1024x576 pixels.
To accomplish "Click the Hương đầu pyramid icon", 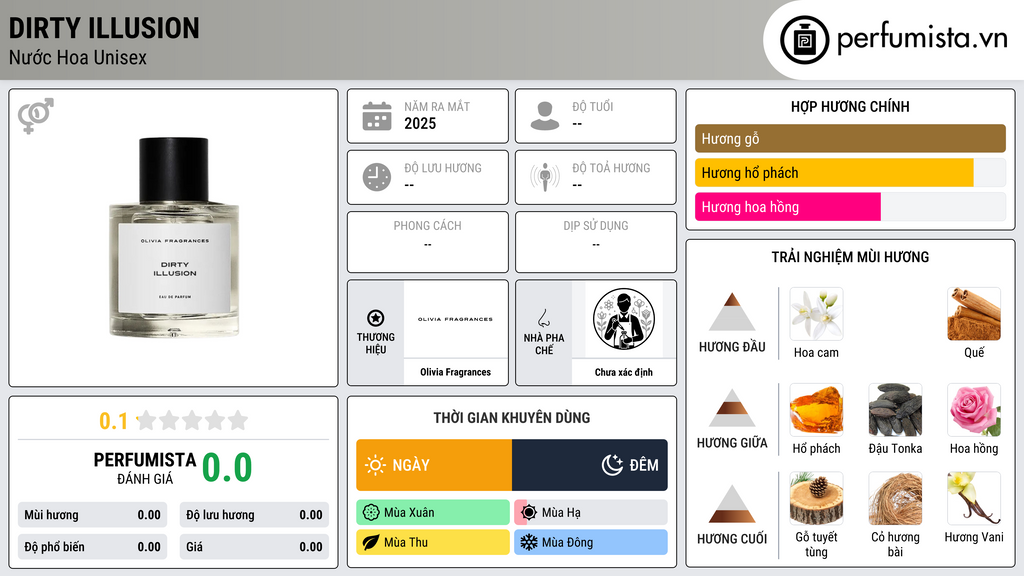I will pyautogui.click(x=732, y=312).
